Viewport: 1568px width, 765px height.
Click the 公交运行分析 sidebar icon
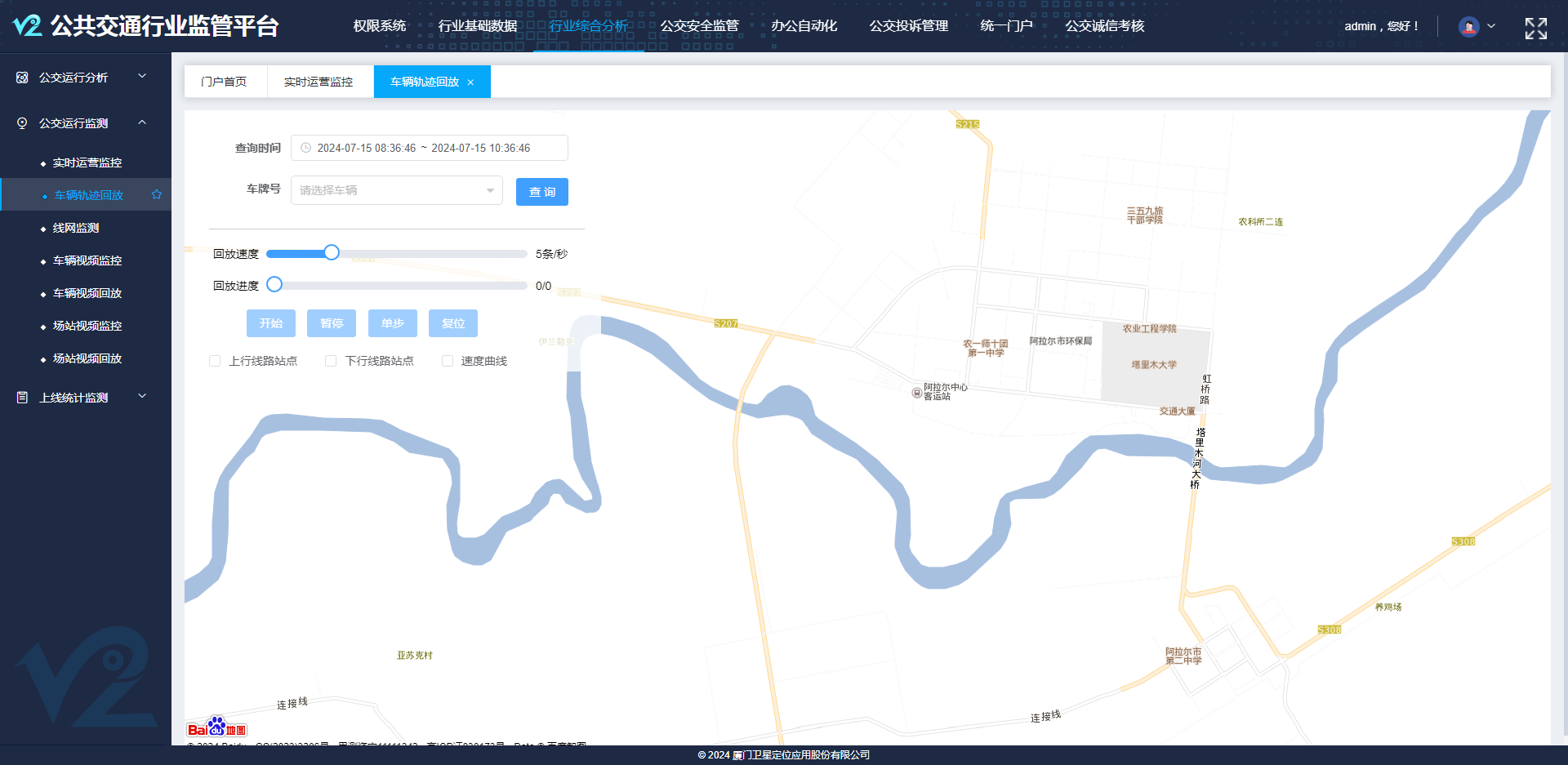click(22, 78)
